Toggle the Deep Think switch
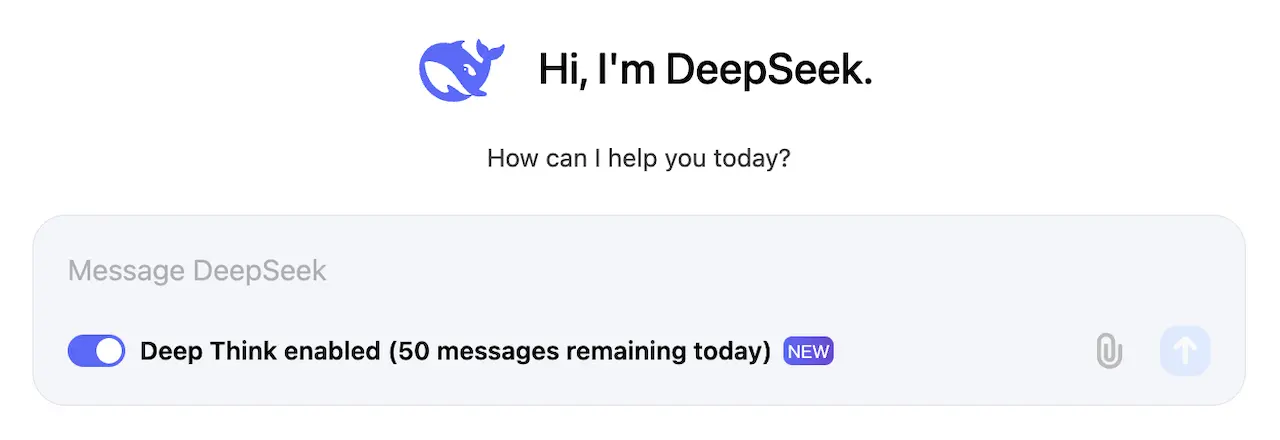The width and height of the screenshot is (1280, 440). click(x=96, y=351)
